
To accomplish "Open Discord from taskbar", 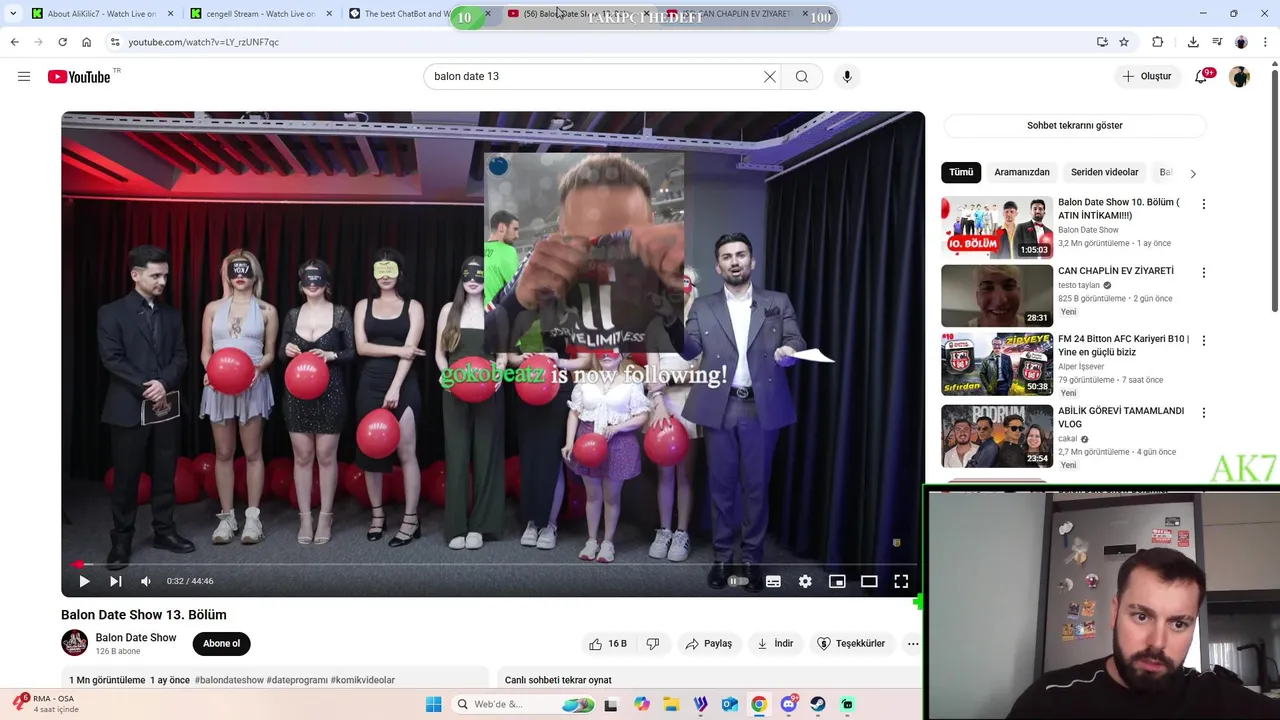I will coord(788,704).
